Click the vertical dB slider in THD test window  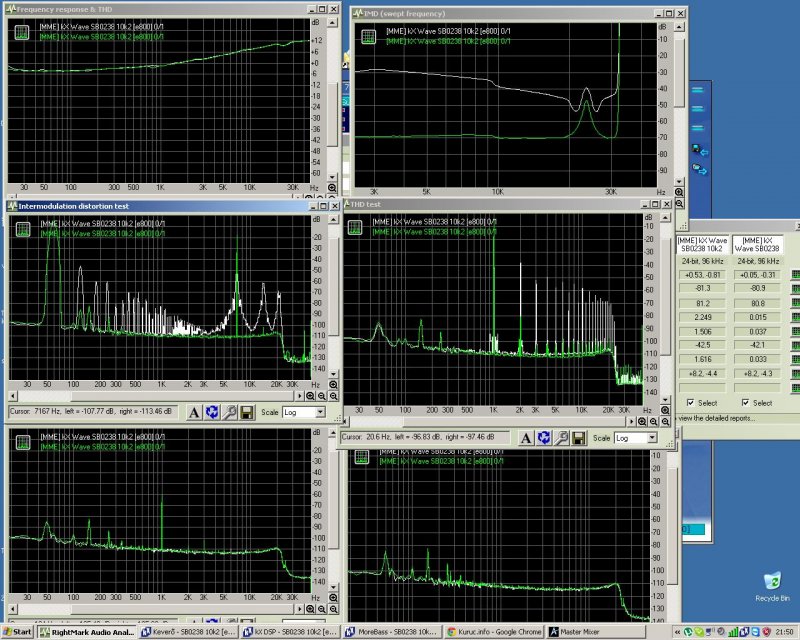point(665,297)
